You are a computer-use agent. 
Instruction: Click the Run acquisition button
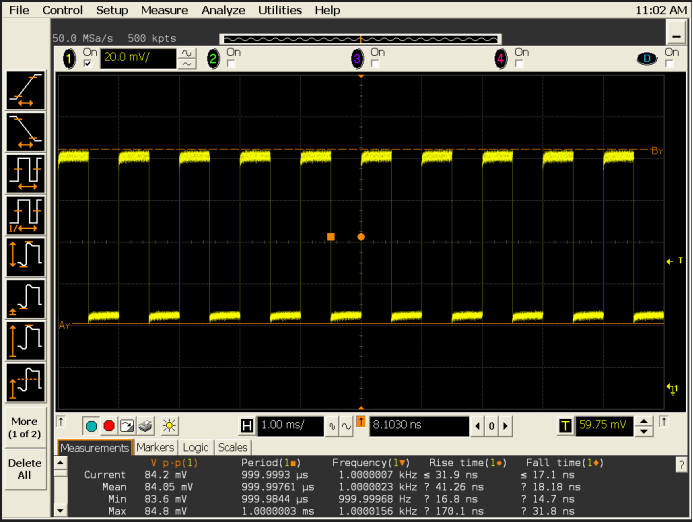(91, 426)
